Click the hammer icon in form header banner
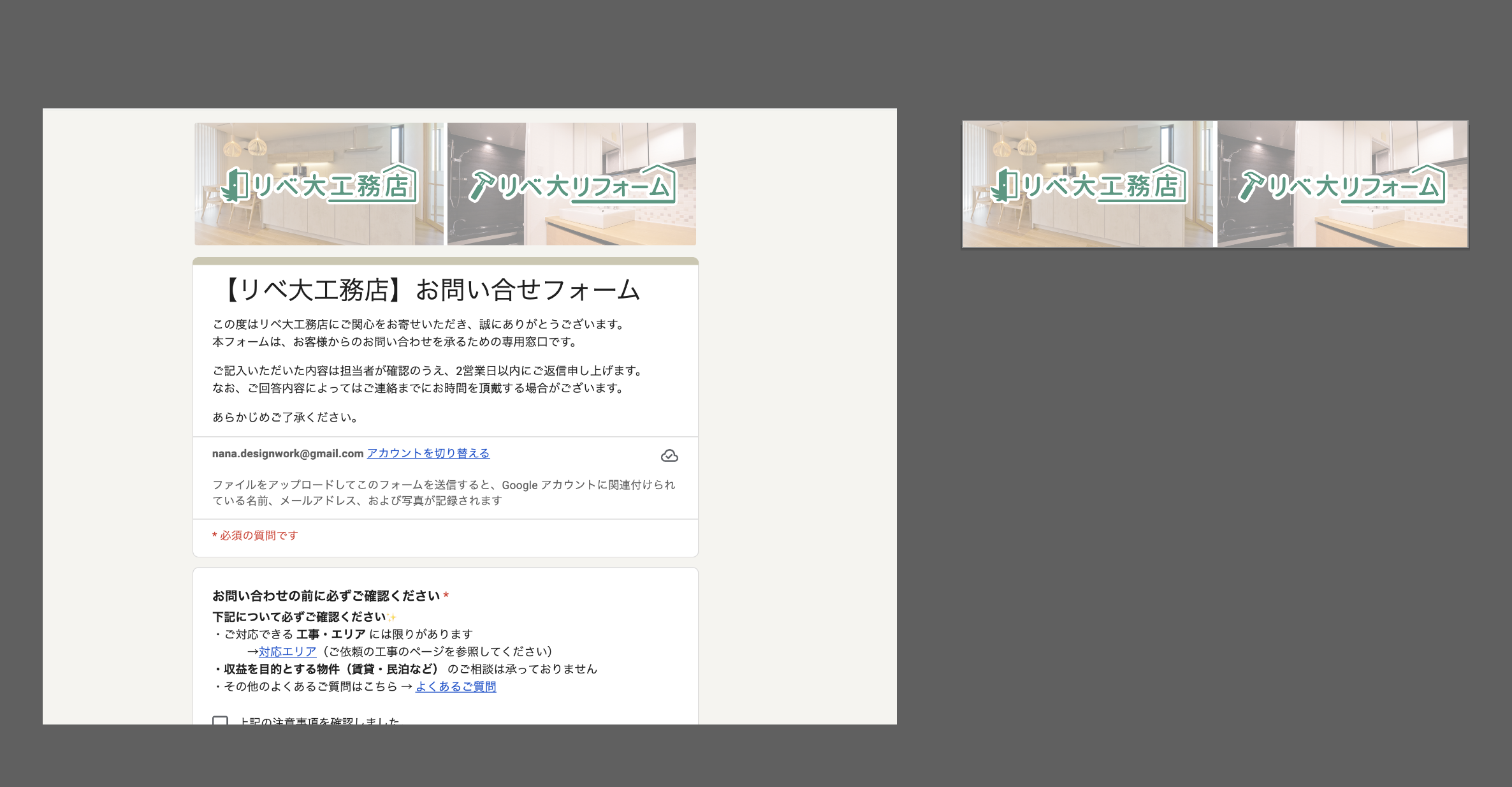Viewport: 1512px width, 787px height. (481, 186)
